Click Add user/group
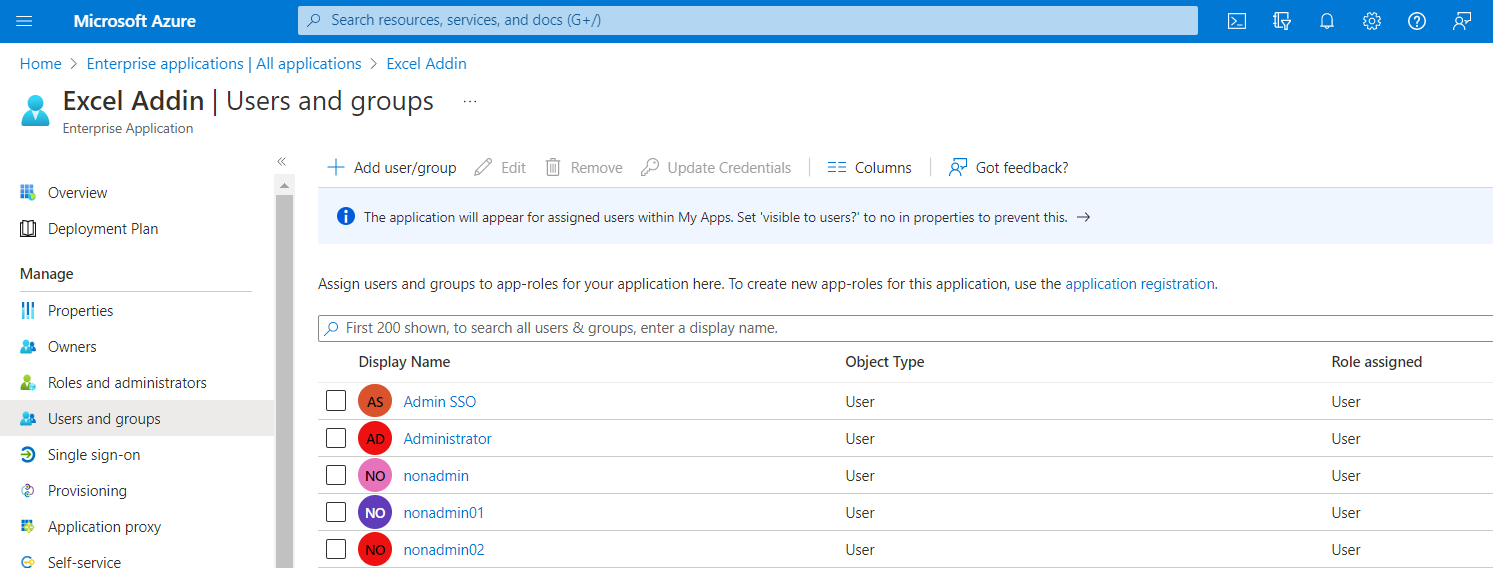Screen dimensions: 1493x568 click(392, 168)
